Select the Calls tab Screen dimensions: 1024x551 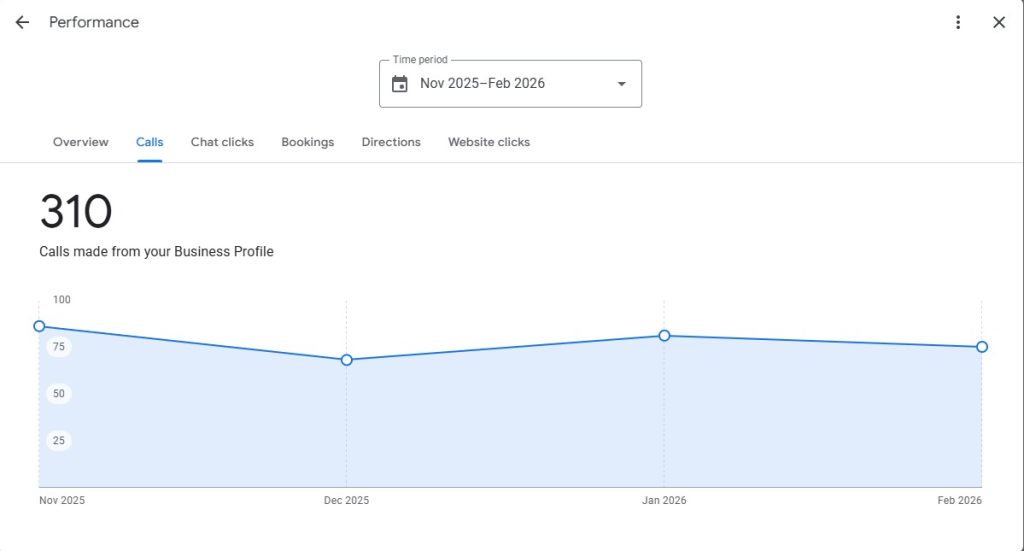[x=150, y=142]
